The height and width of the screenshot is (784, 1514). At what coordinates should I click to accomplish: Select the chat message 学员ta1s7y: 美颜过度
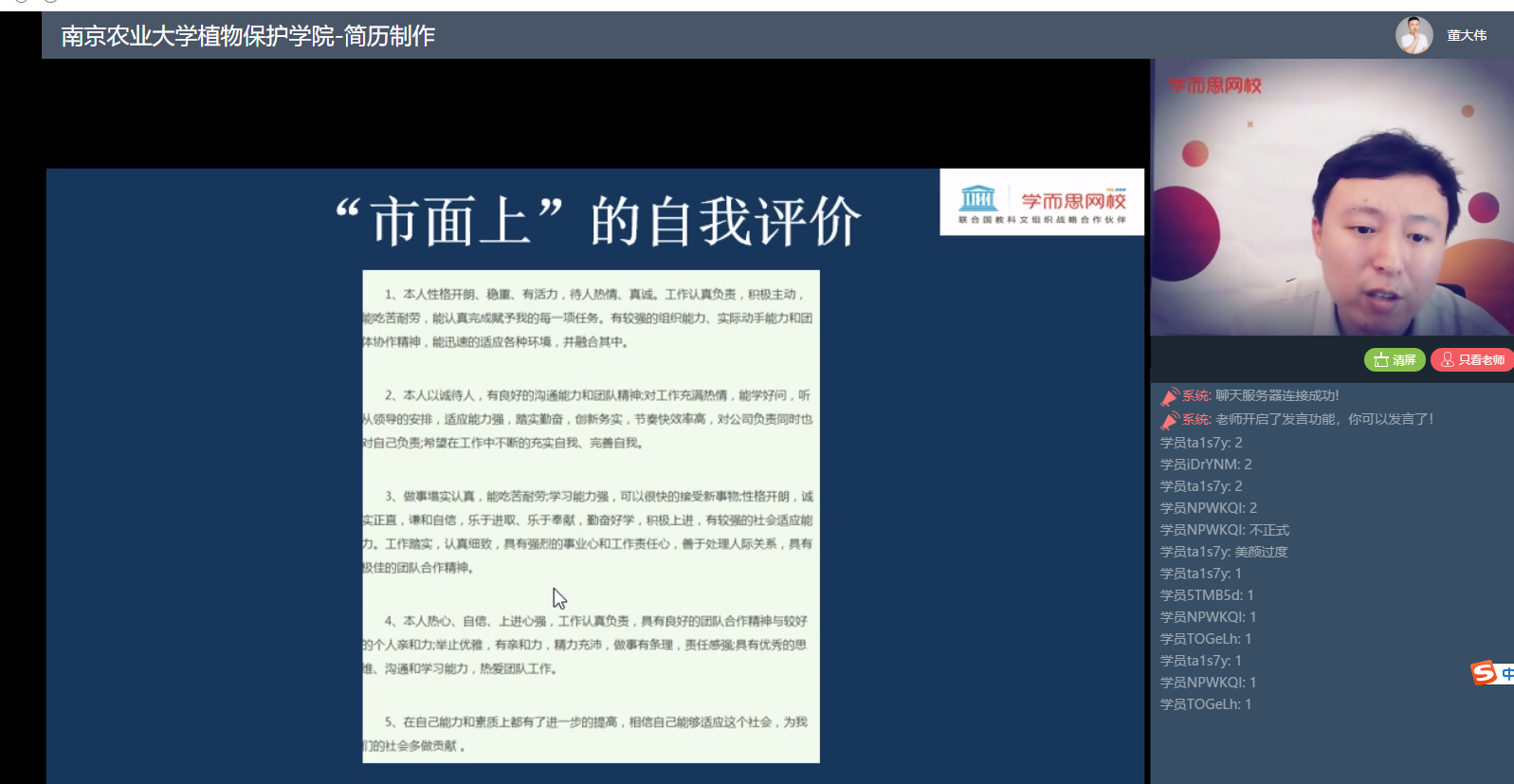pos(1223,552)
